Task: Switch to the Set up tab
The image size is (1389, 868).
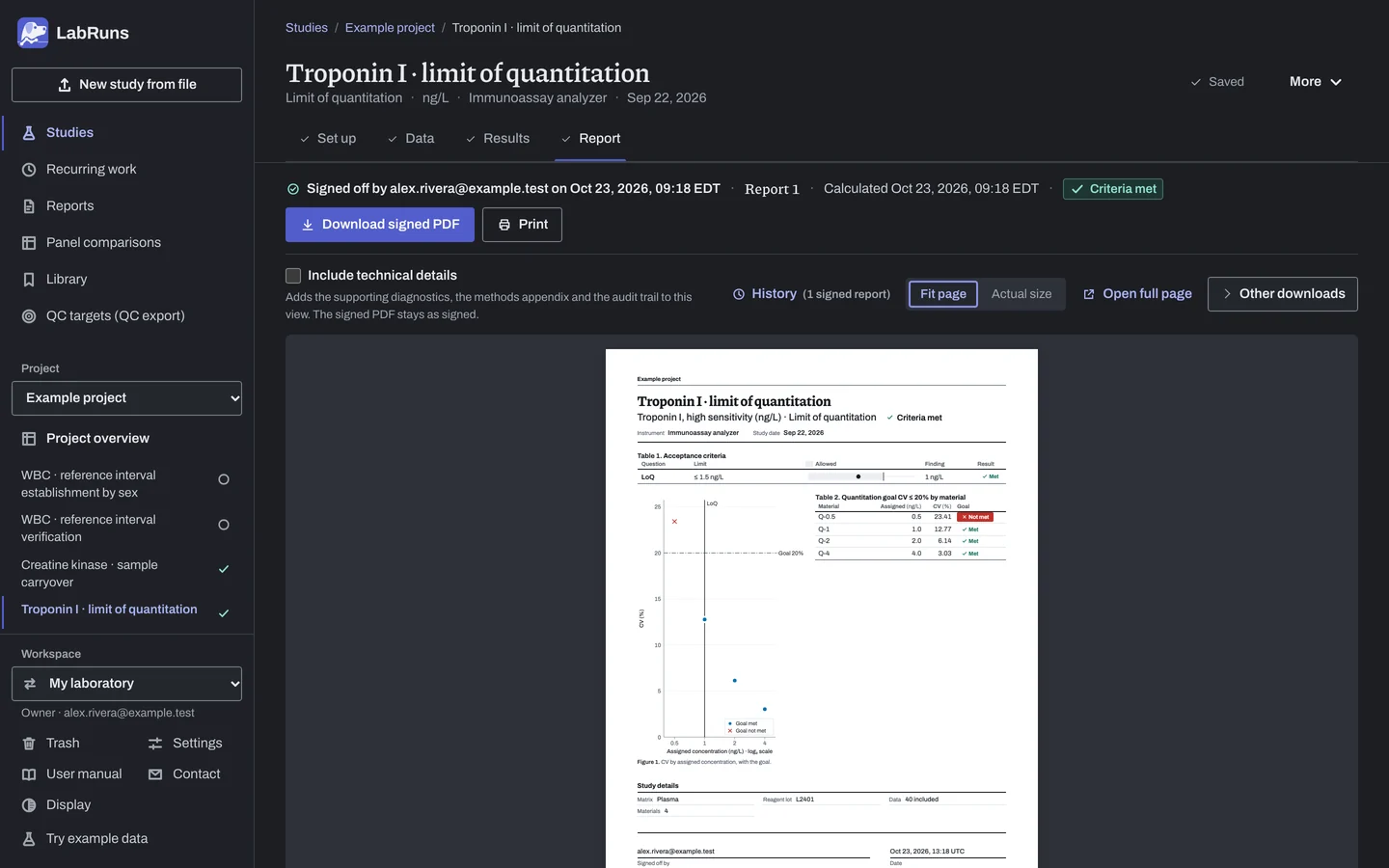Action: click(328, 139)
